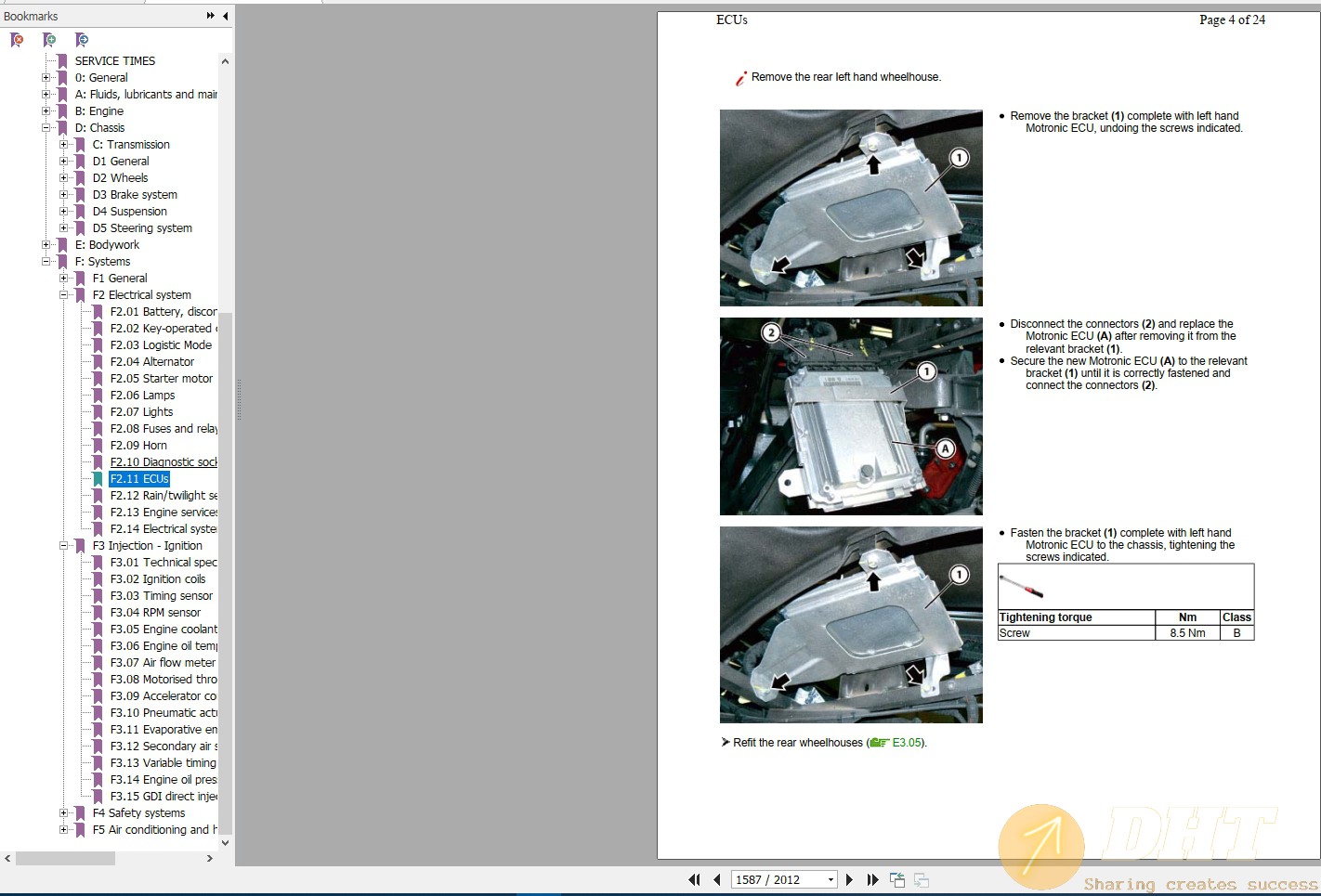Click the previous view icon
The height and width of the screenshot is (896, 1321).
coord(897,879)
